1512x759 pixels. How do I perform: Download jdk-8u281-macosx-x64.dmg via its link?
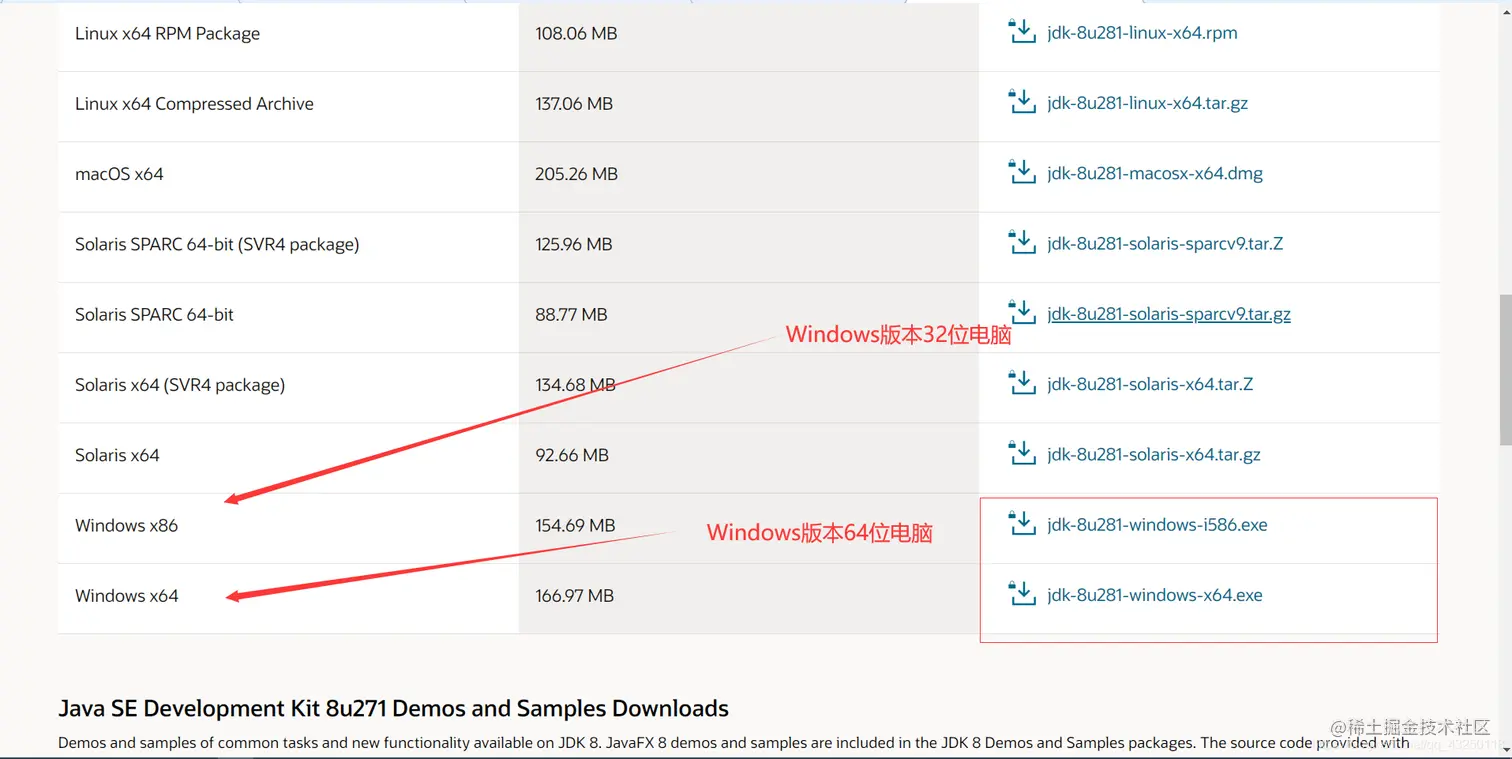[x=1155, y=174]
